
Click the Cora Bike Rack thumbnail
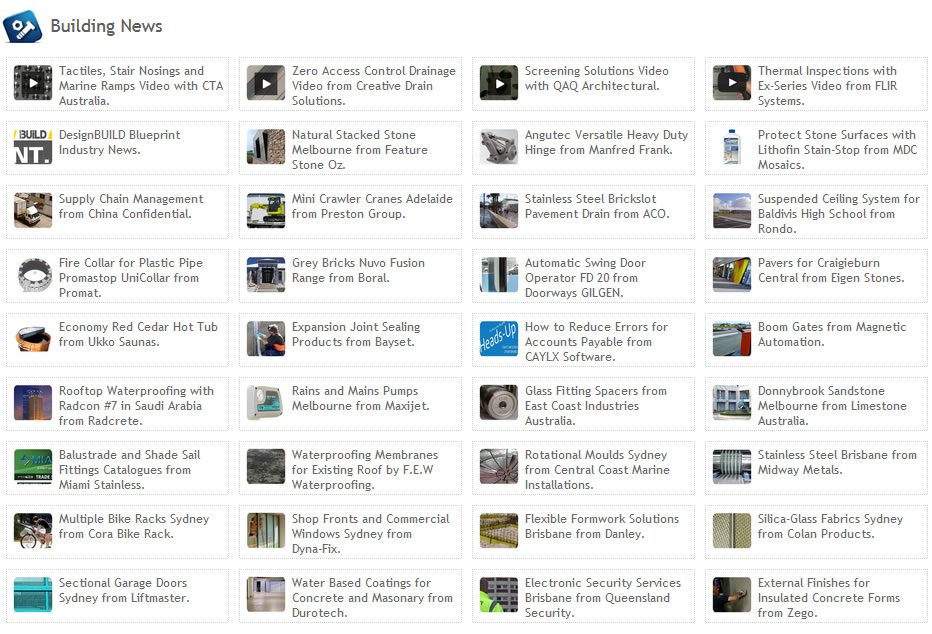tap(33, 531)
